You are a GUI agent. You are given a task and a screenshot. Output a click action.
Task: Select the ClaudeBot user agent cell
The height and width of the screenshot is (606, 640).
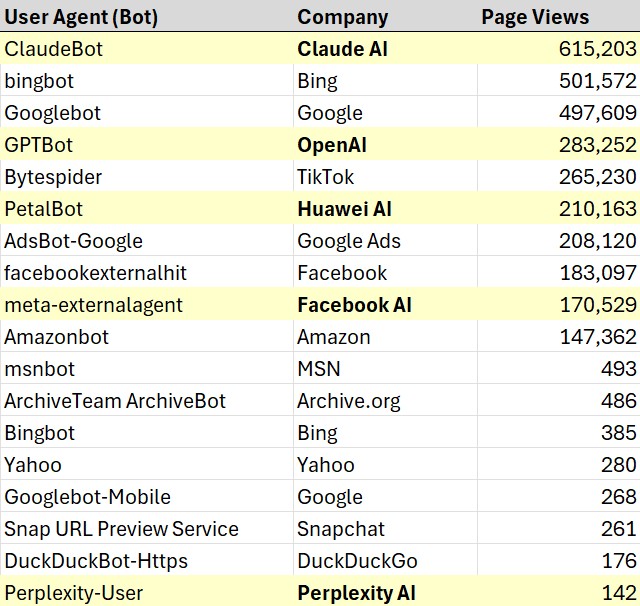[x=54, y=49]
